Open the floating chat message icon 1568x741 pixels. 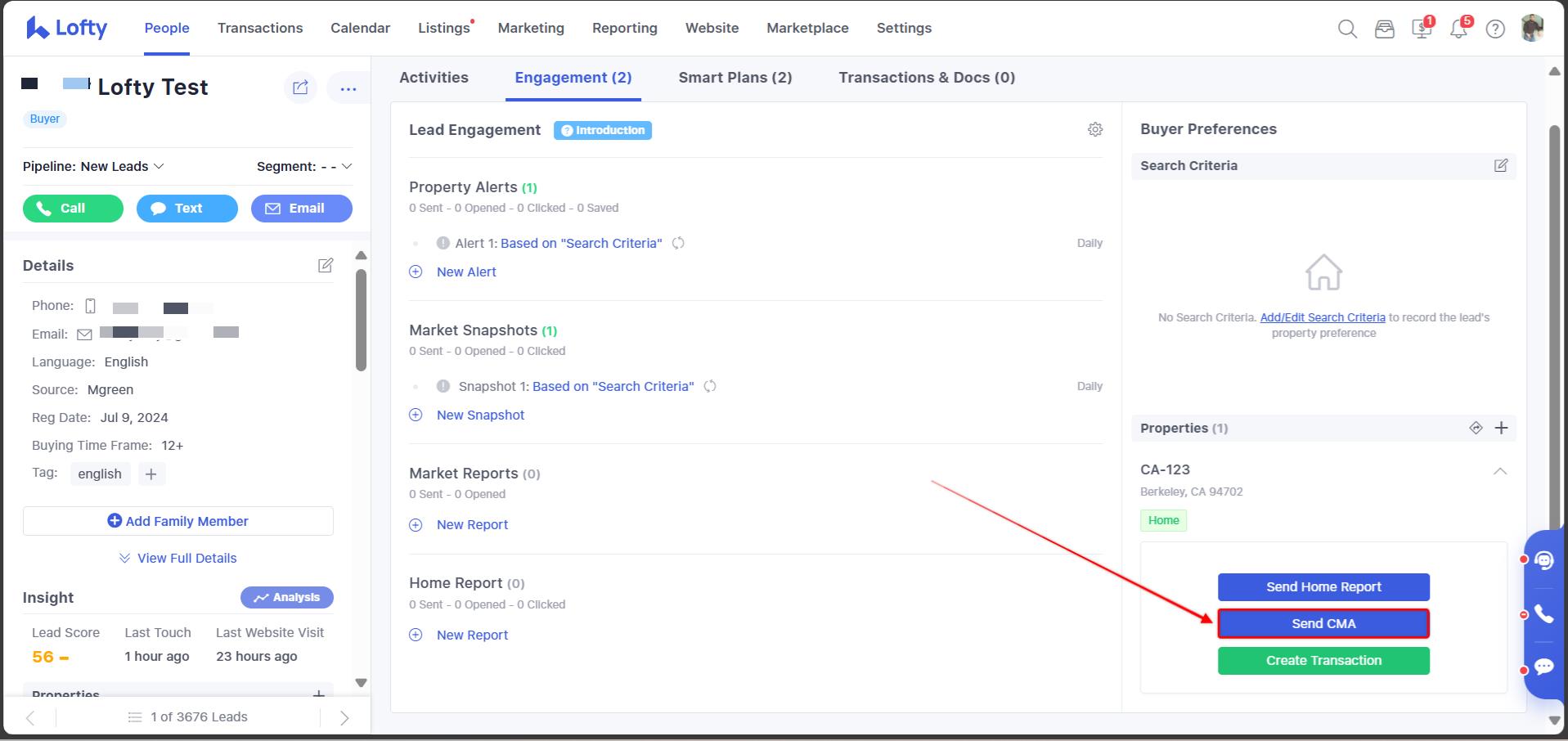click(1543, 667)
